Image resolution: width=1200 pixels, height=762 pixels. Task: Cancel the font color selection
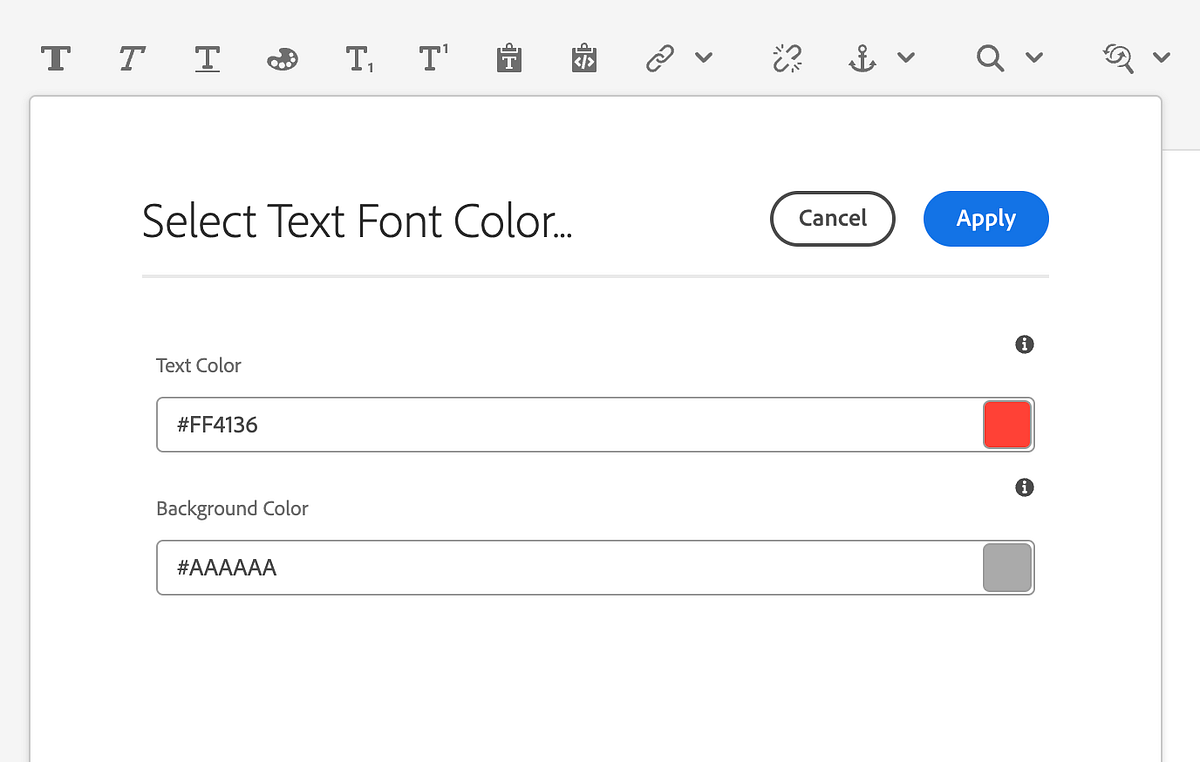click(832, 218)
